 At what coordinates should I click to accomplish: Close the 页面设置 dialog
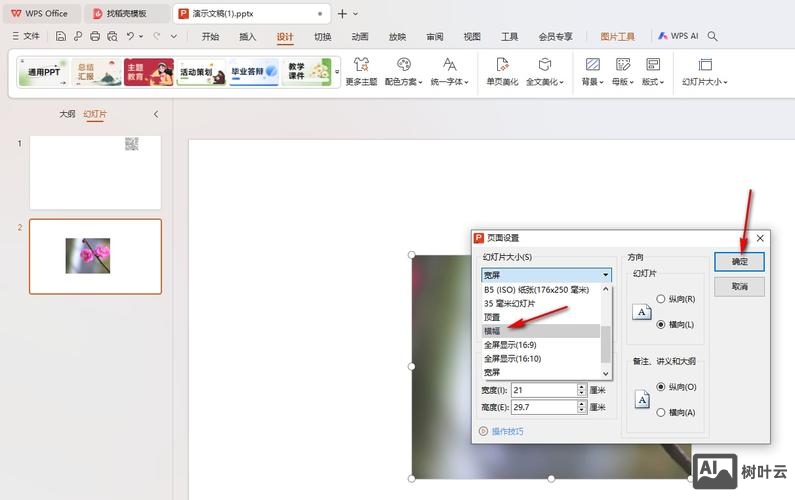pos(760,238)
